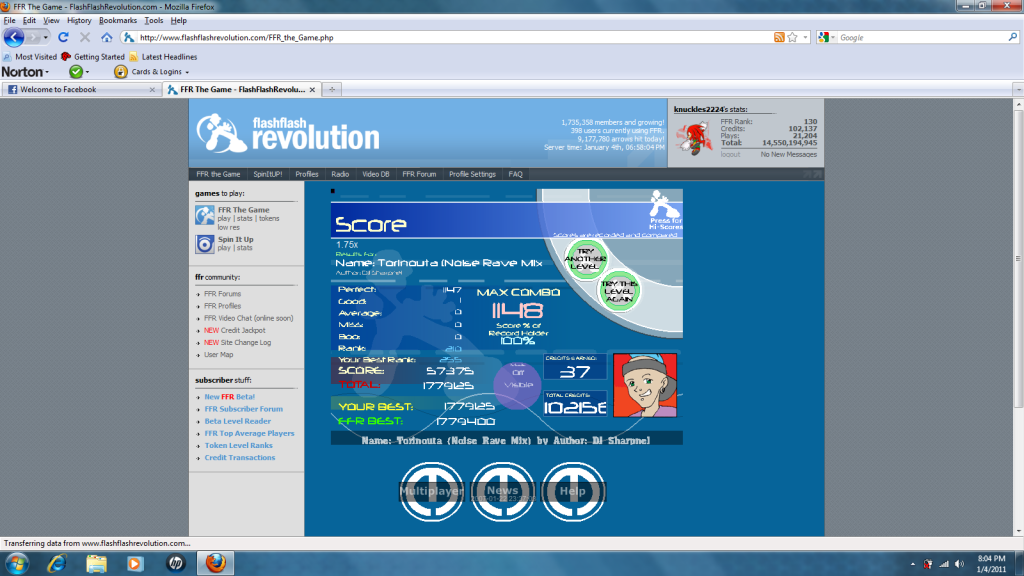Open the Multiplayer circle button
1024x576 pixels.
pyautogui.click(x=431, y=491)
